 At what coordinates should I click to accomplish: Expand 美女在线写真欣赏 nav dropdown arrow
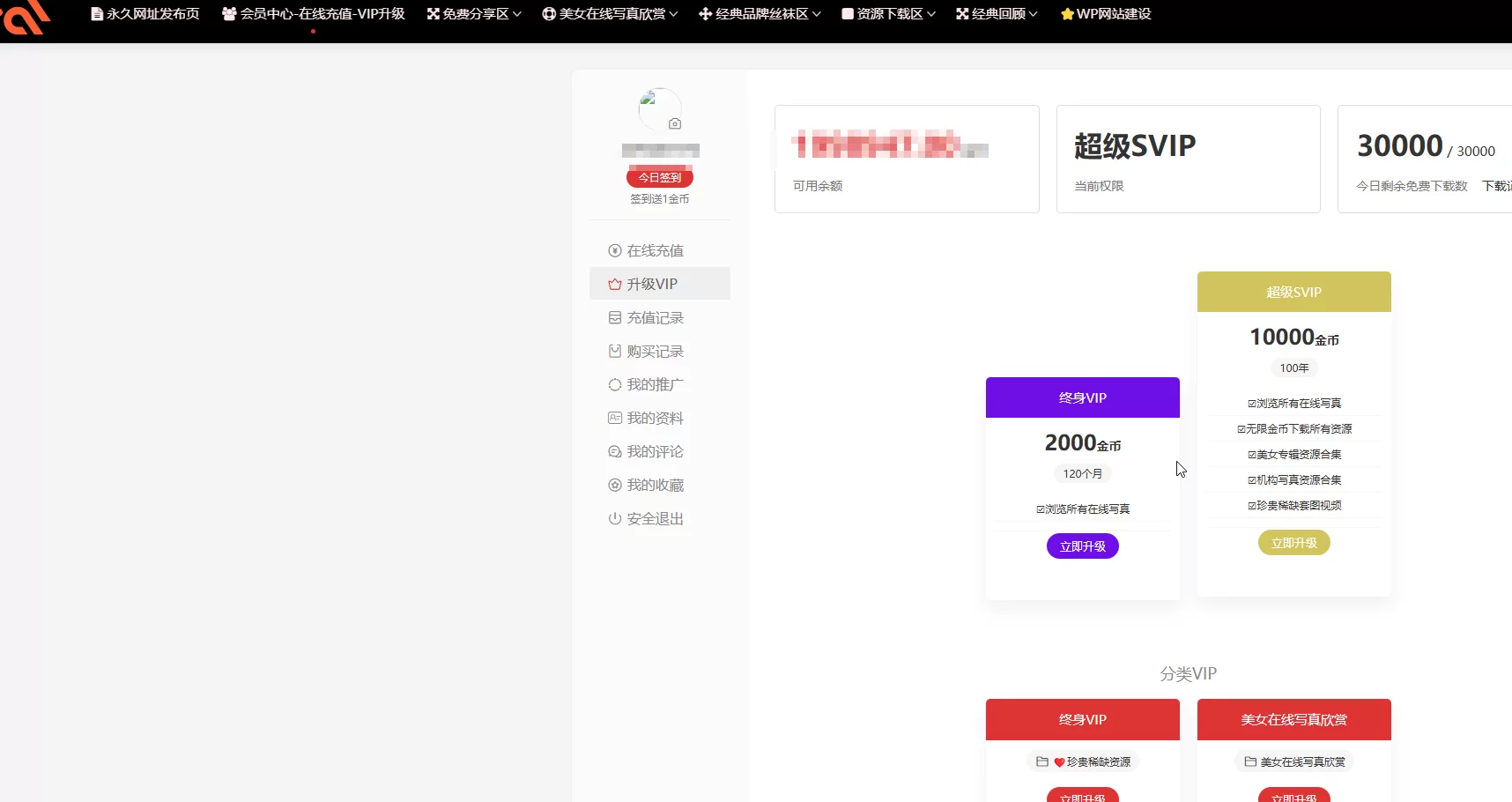tap(673, 14)
